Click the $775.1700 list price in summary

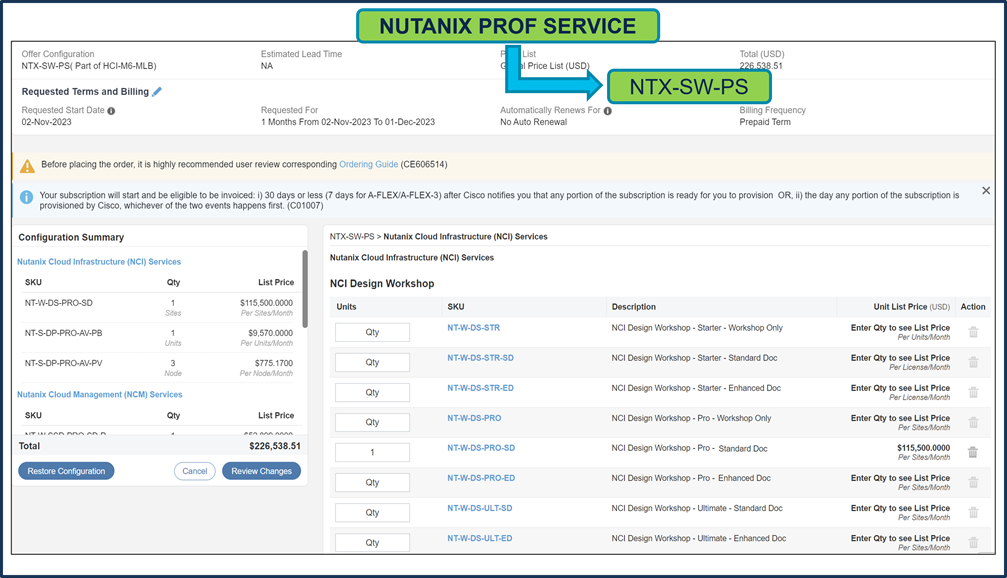click(x=274, y=363)
